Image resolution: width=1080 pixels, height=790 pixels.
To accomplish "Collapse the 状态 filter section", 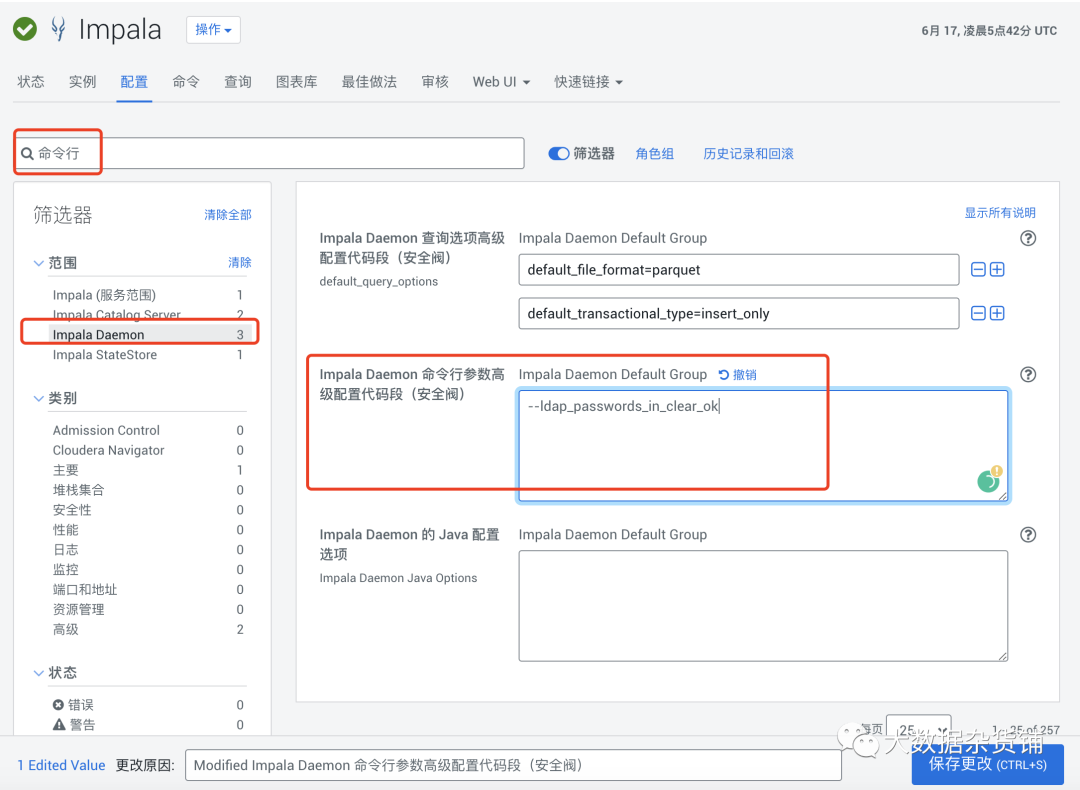I will 39,673.
